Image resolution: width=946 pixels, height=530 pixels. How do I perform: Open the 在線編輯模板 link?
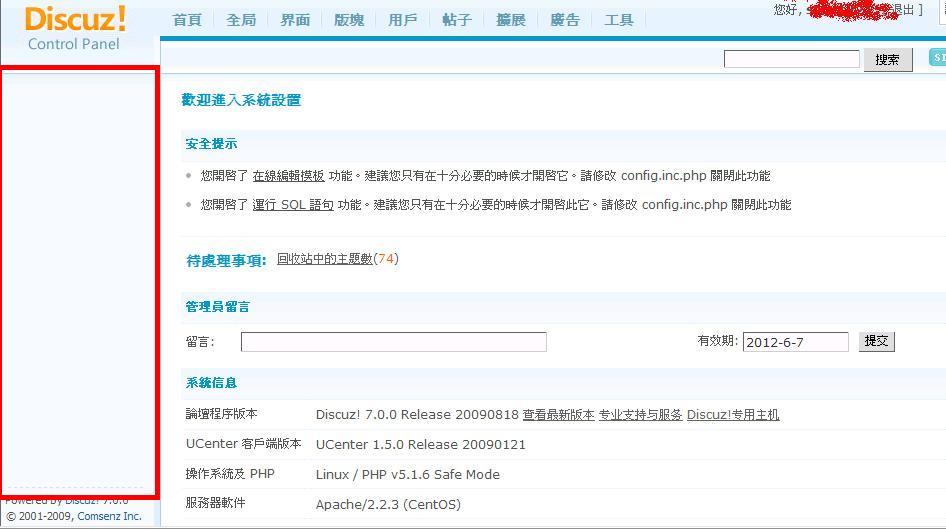pyautogui.click(x=288, y=176)
